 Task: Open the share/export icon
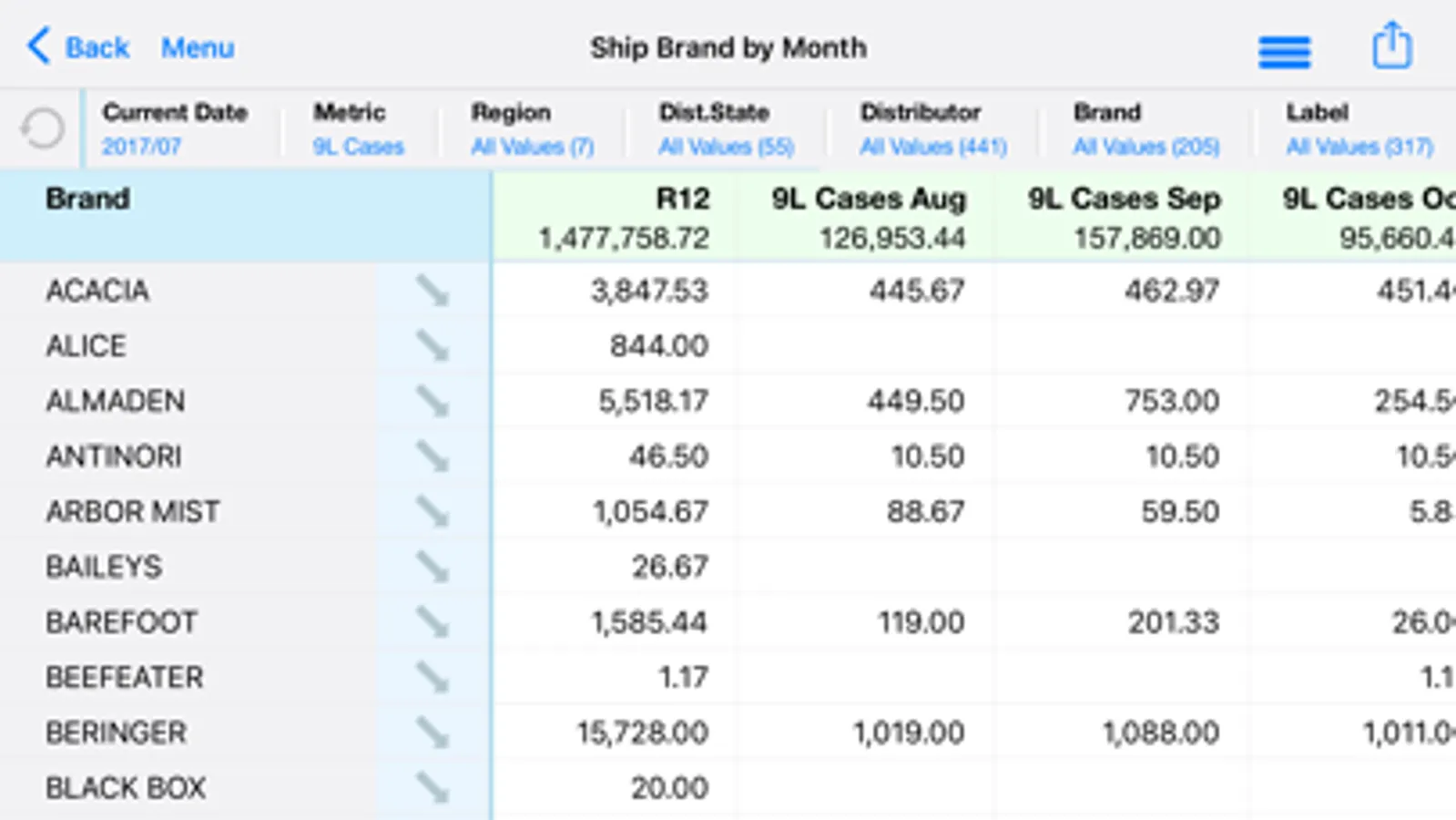tap(1391, 47)
